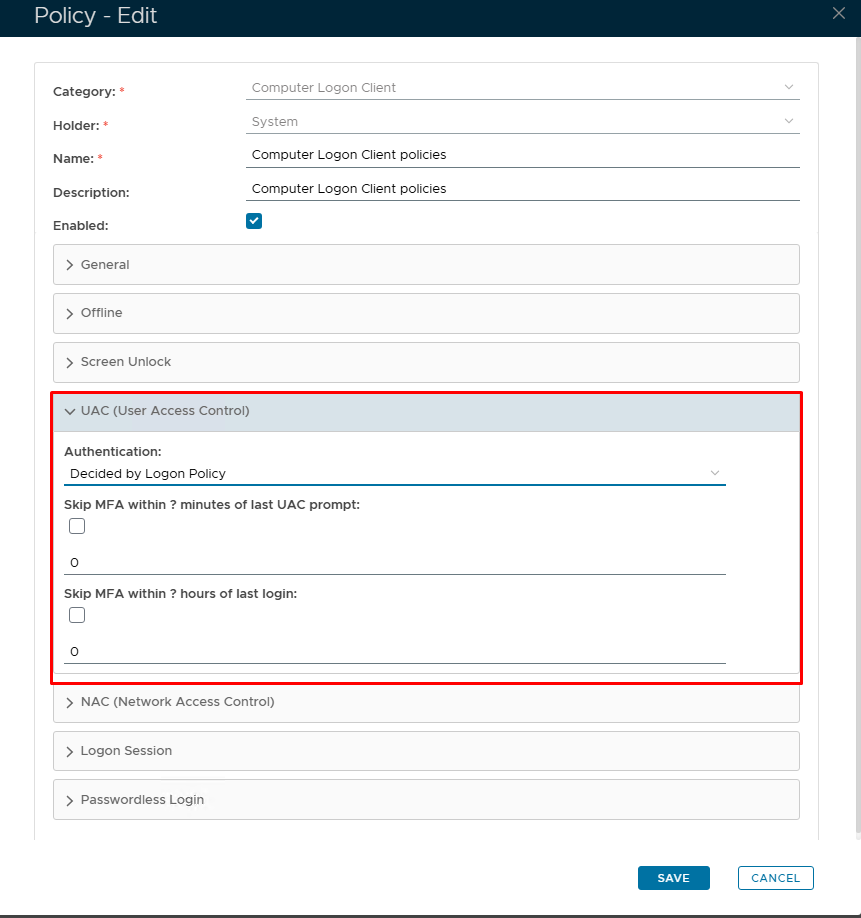Click the UAC prompt minutes field
The height and width of the screenshot is (918, 861).
(x=394, y=563)
